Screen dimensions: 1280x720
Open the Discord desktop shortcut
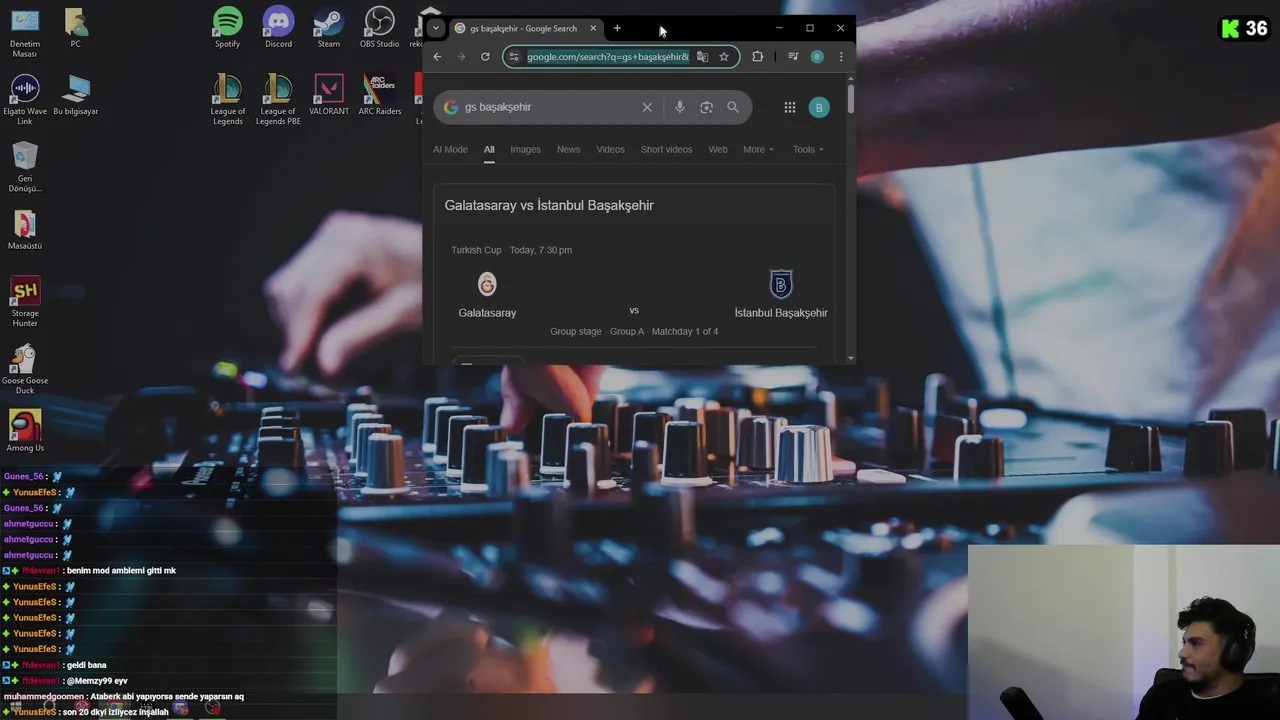(278, 28)
